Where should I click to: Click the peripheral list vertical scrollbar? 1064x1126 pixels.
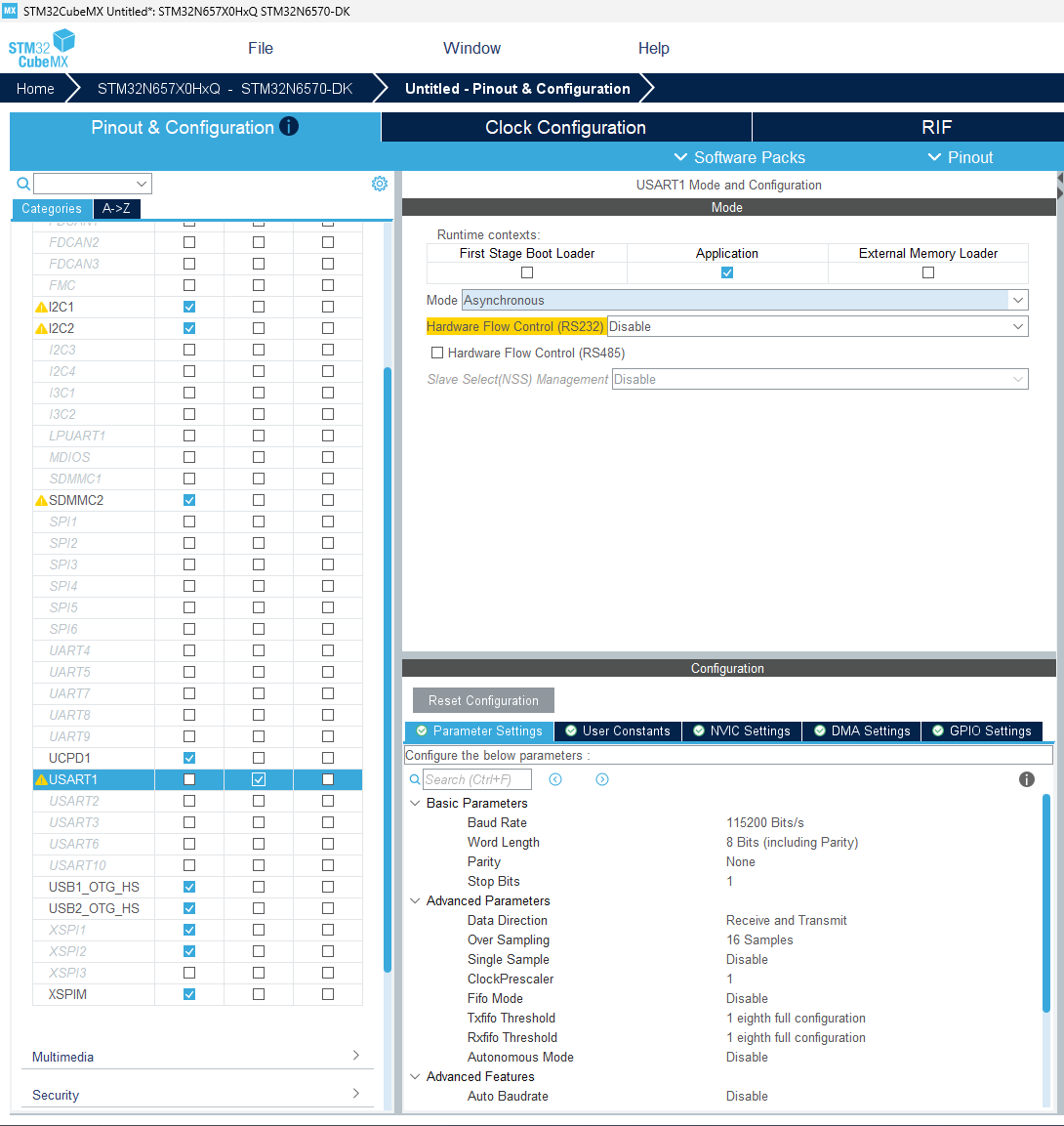coord(388,669)
